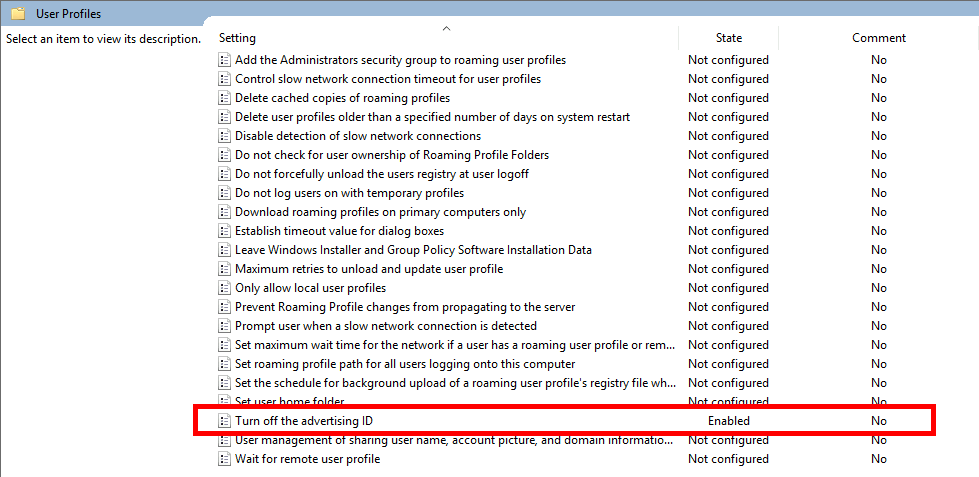Click 'Not configured' state for Only allow local user profiles
The width and height of the screenshot is (979, 477).
[x=729, y=288]
